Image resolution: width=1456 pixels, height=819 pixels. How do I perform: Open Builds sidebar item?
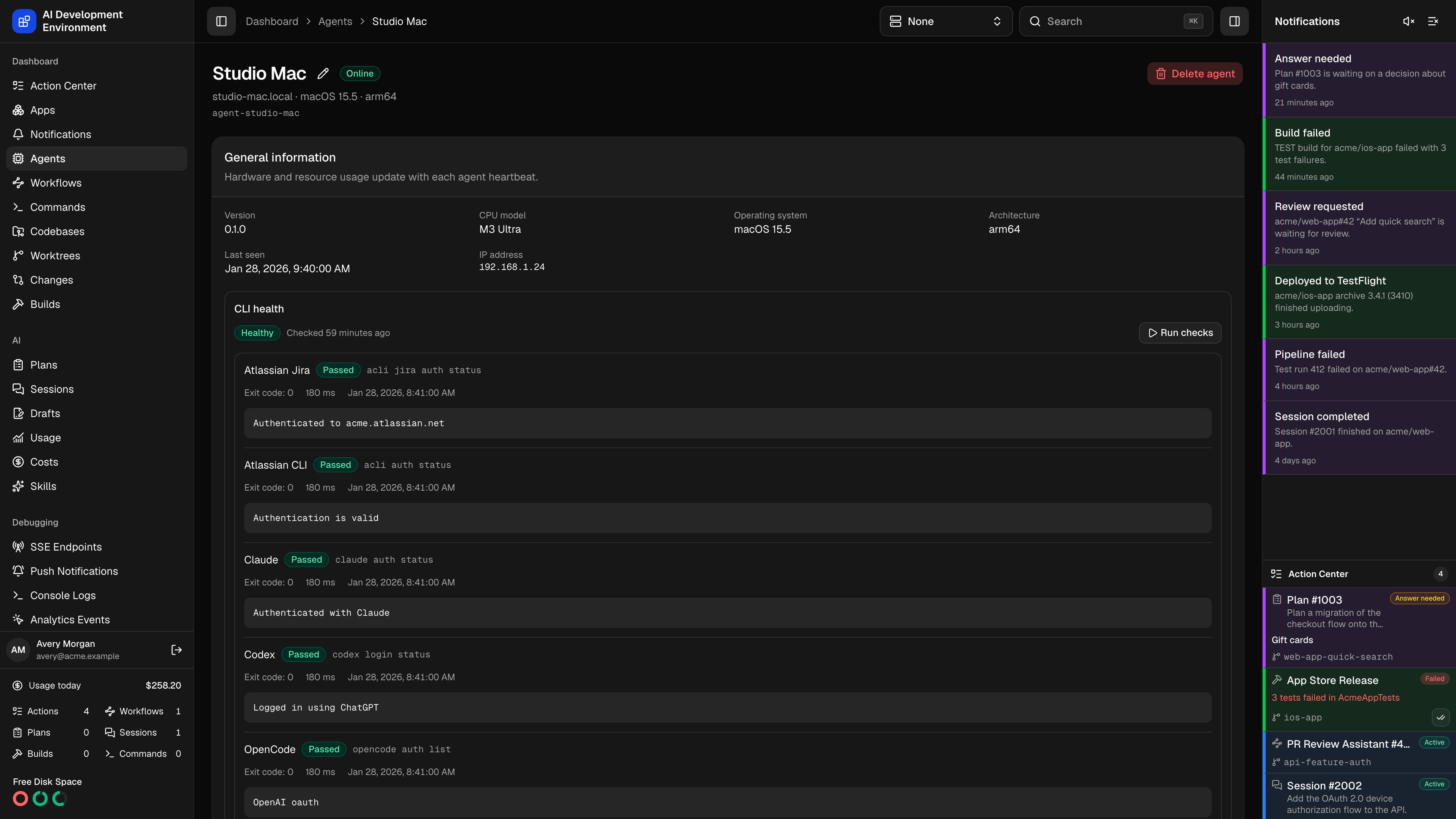click(97, 304)
